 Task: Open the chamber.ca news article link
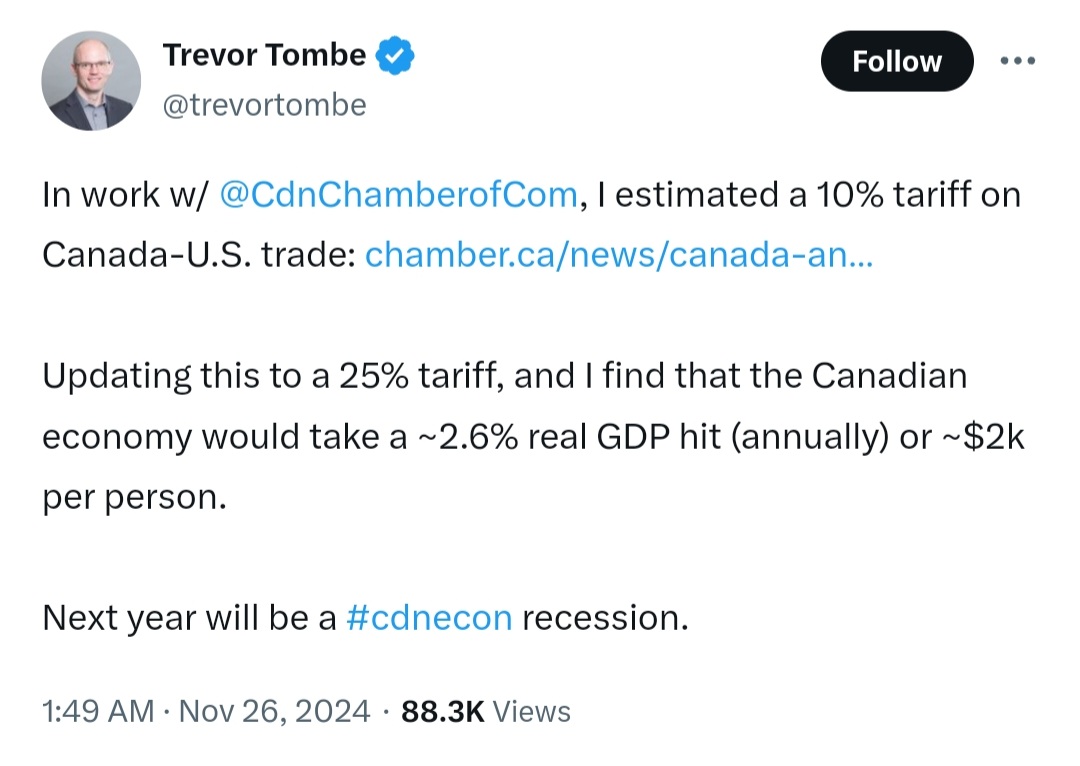point(619,255)
